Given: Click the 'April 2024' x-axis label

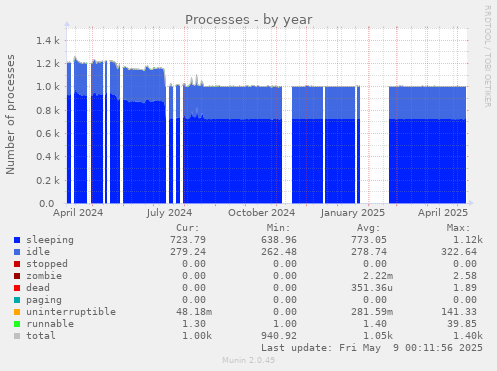Looking at the screenshot, I should coord(78,213).
